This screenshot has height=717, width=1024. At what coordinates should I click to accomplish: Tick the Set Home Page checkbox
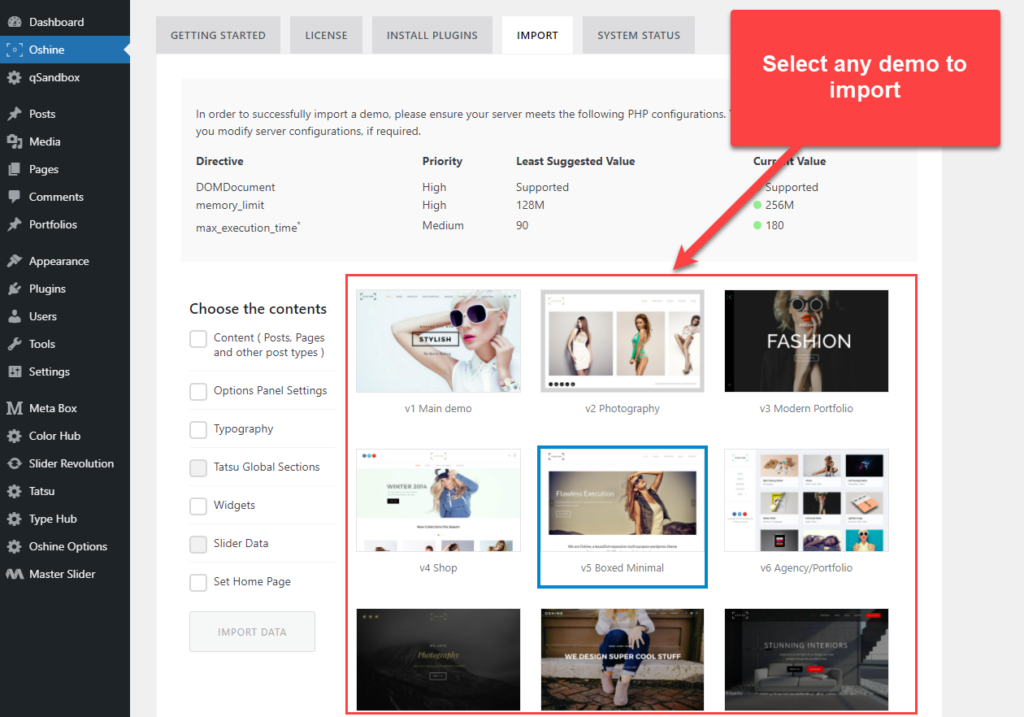coord(198,582)
